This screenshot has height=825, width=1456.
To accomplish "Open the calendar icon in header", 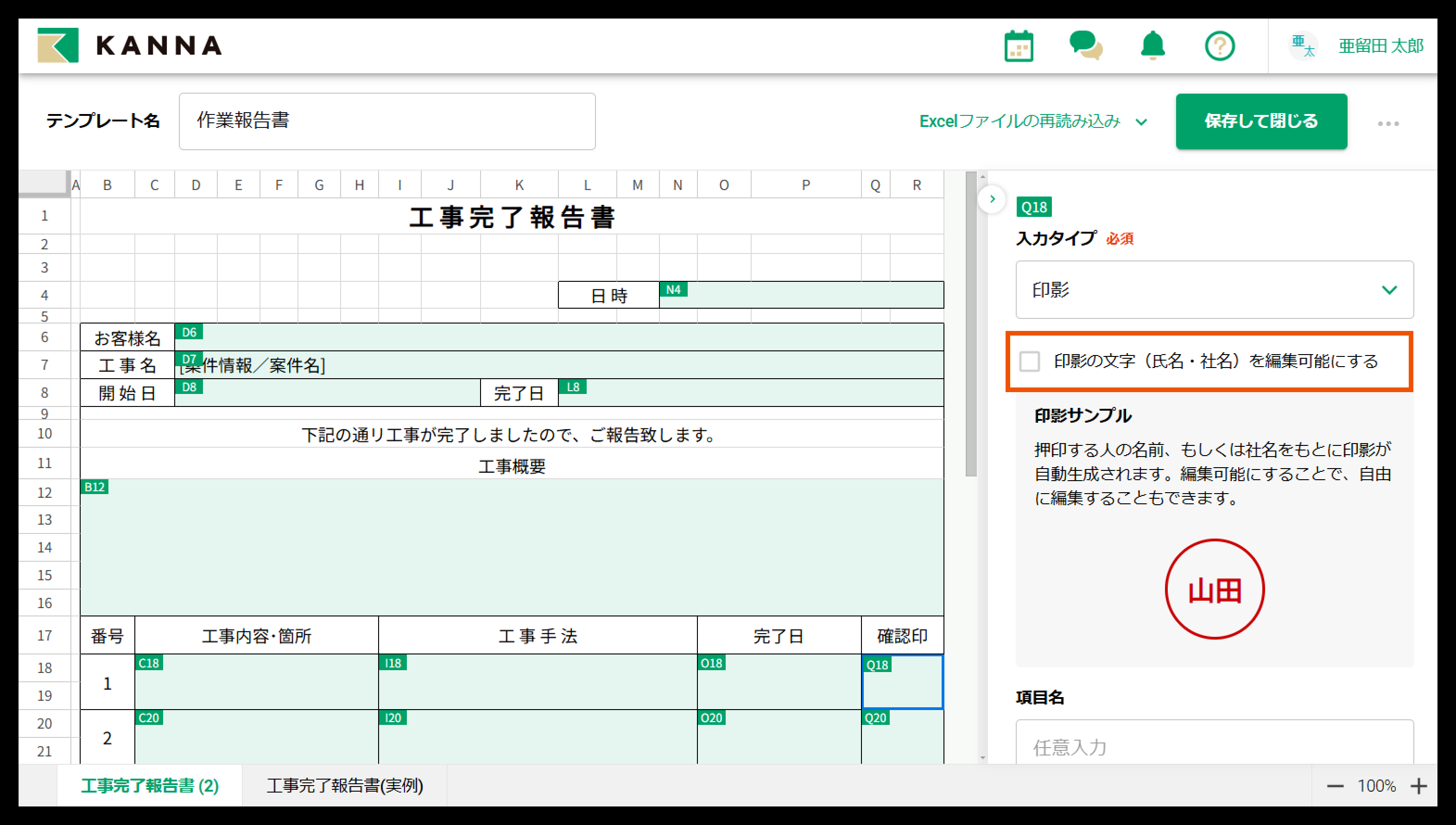I will pos(1018,46).
